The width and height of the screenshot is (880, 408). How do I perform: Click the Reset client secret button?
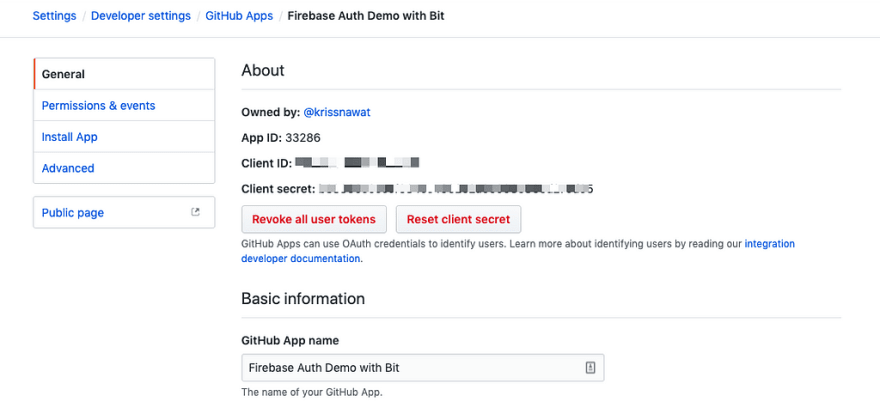(x=459, y=219)
